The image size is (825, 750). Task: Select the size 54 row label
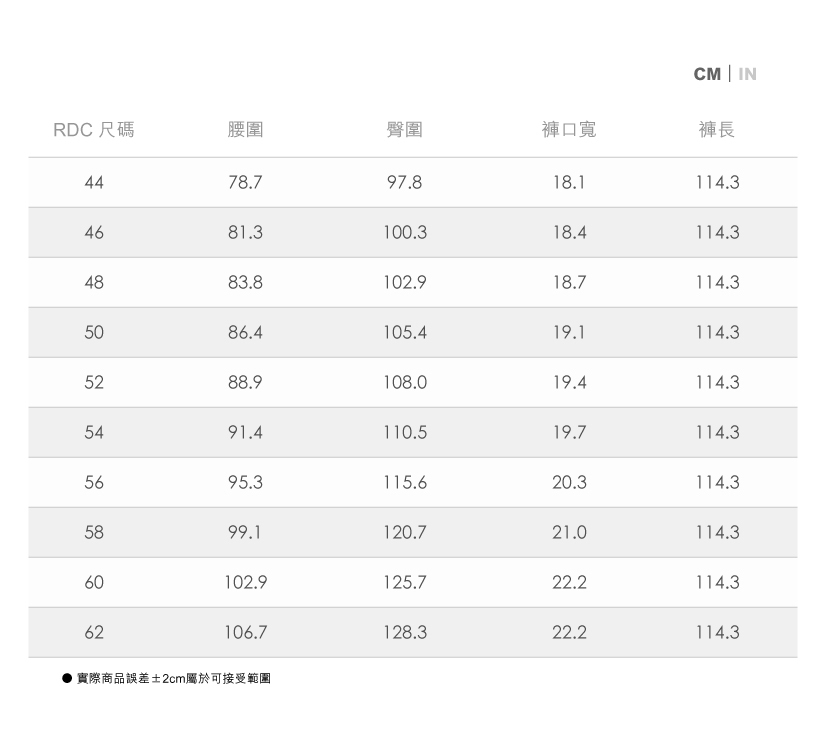(x=94, y=433)
